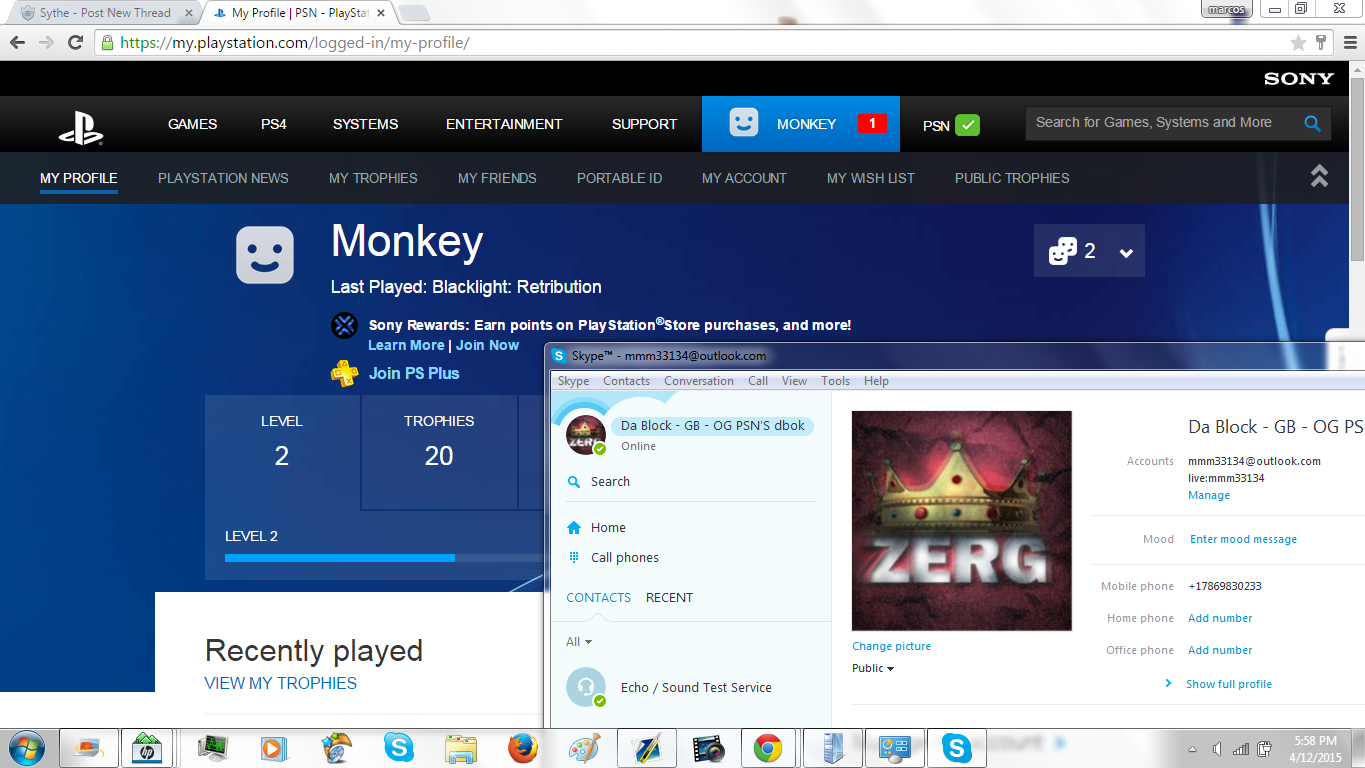Click the PlayStation logo icon
The width and height of the screenshot is (1365, 768).
[80, 126]
